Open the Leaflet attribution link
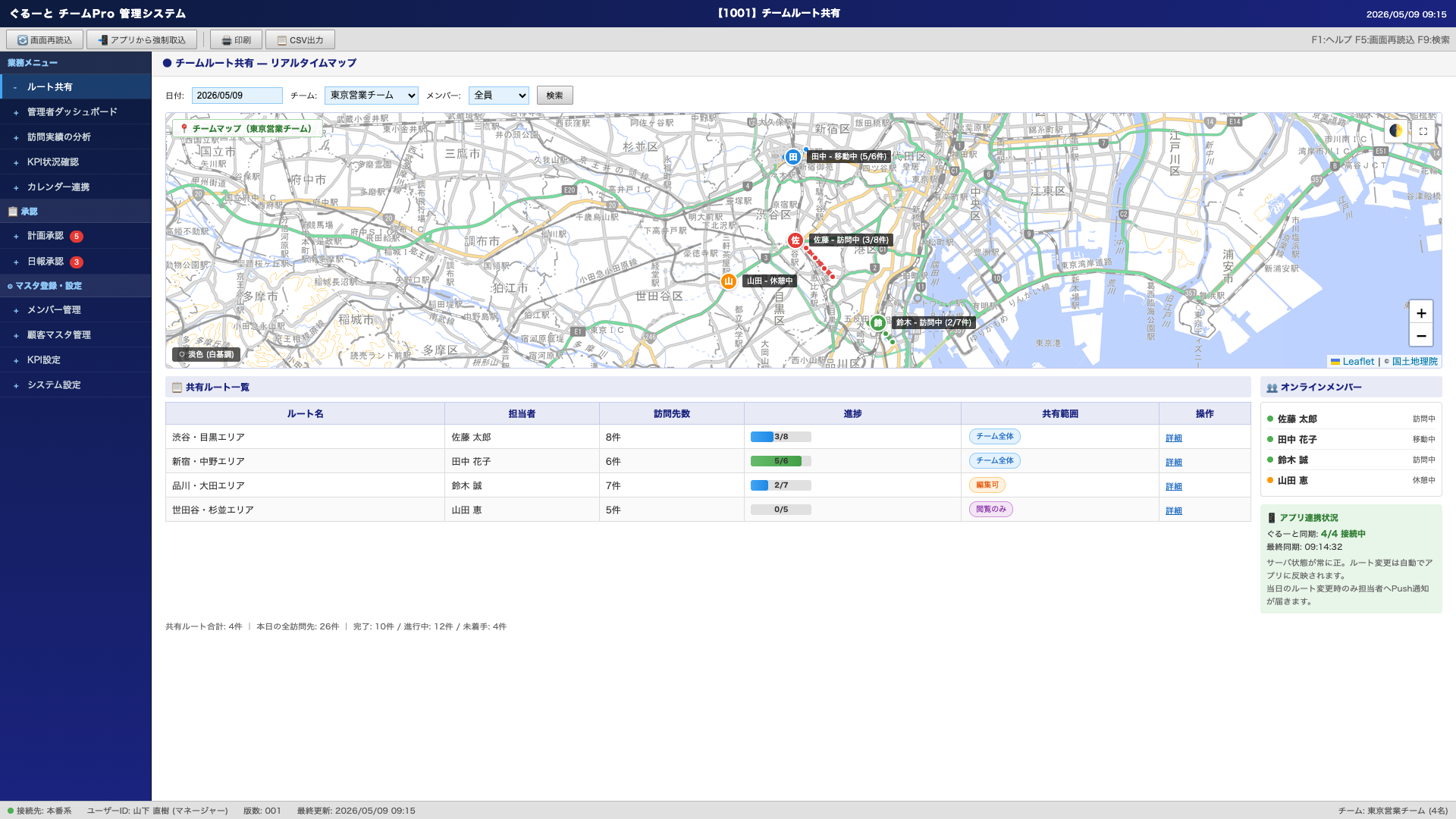Screen dimensions: 1456x819 tap(1352, 362)
